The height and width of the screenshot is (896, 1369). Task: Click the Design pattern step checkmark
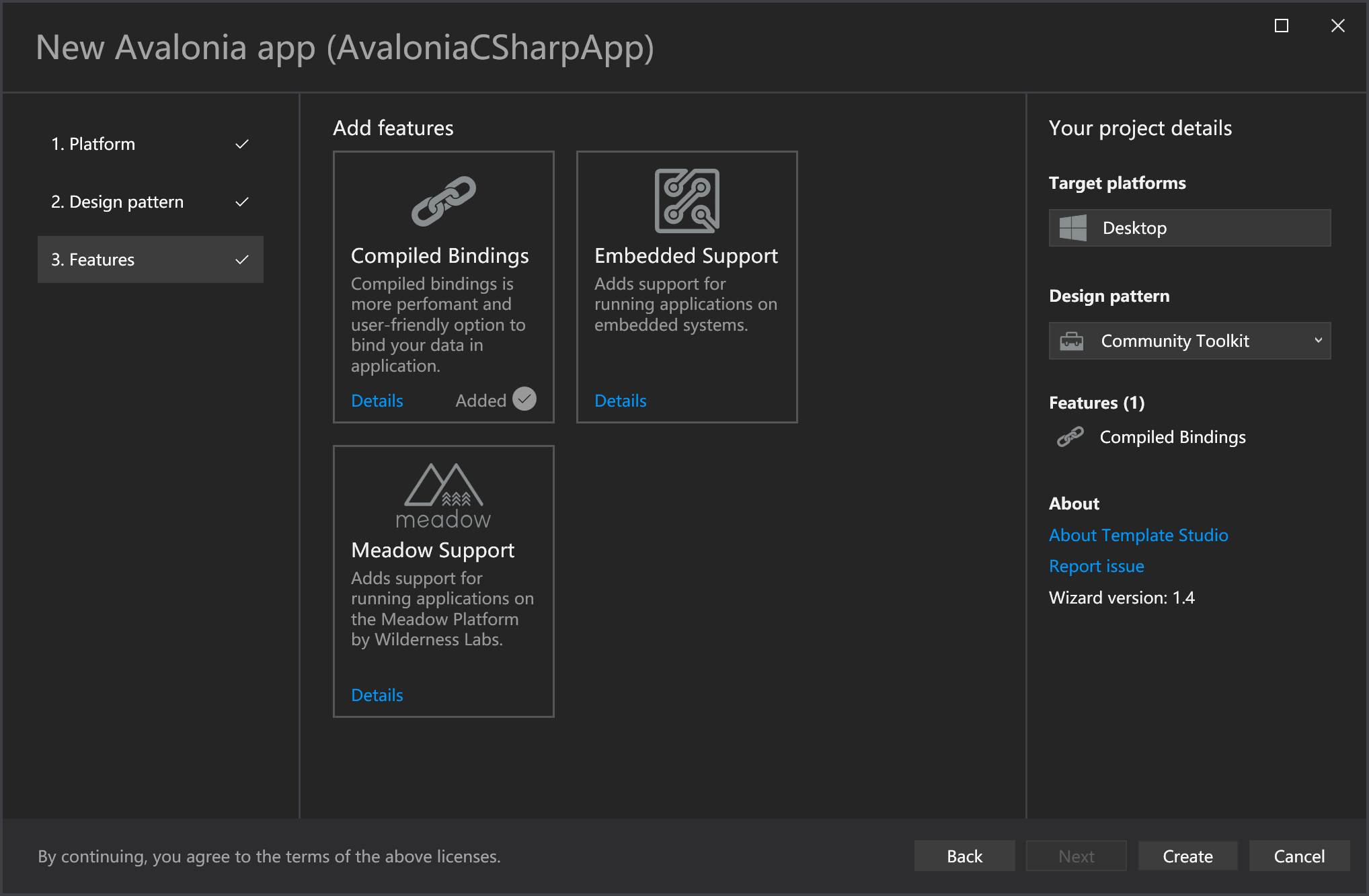242,202
